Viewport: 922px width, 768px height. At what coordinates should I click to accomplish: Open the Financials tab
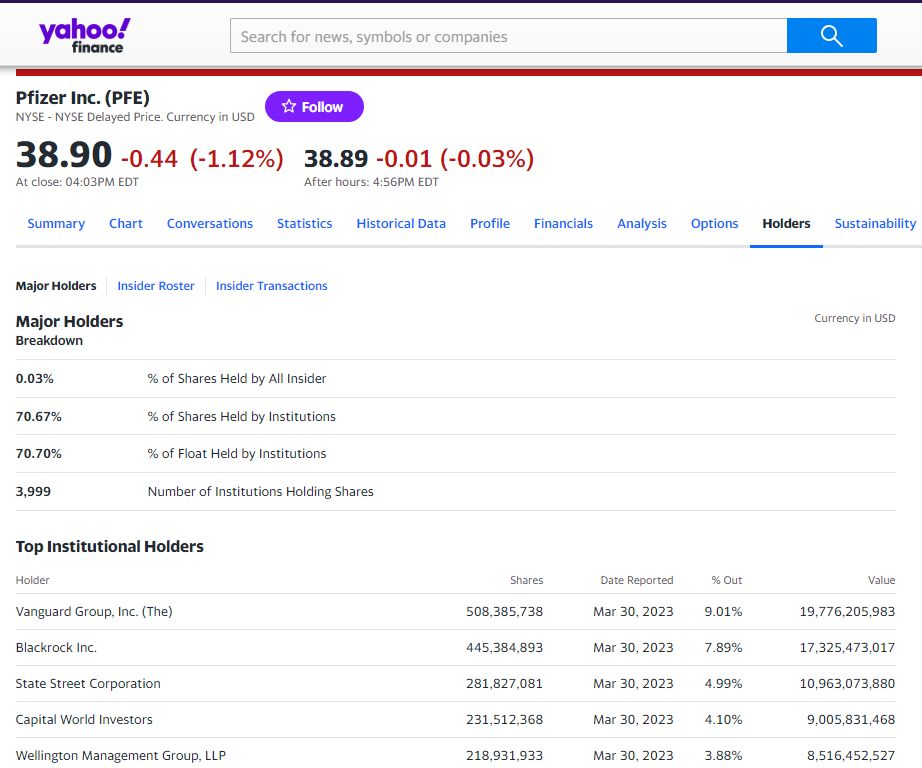click(x=563, y=223)
